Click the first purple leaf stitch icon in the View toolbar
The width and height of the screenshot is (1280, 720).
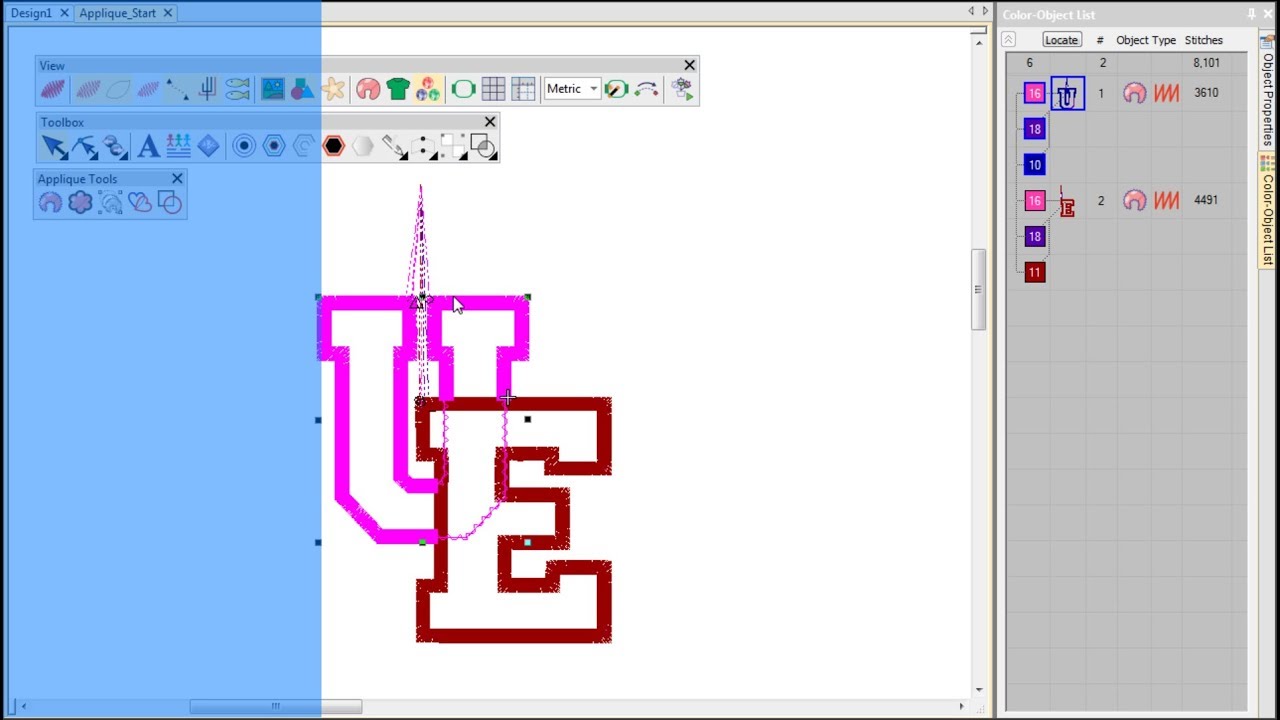pos(53,90)
